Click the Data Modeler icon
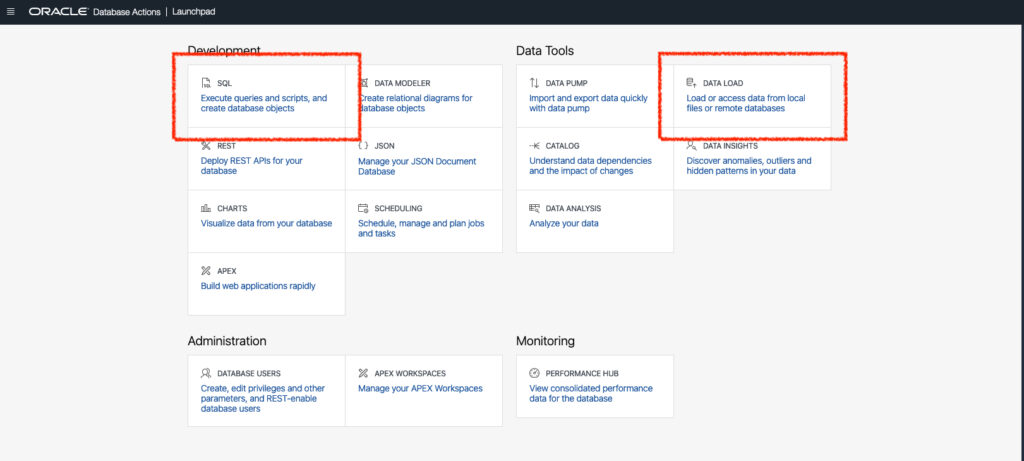 coord(363,83)
